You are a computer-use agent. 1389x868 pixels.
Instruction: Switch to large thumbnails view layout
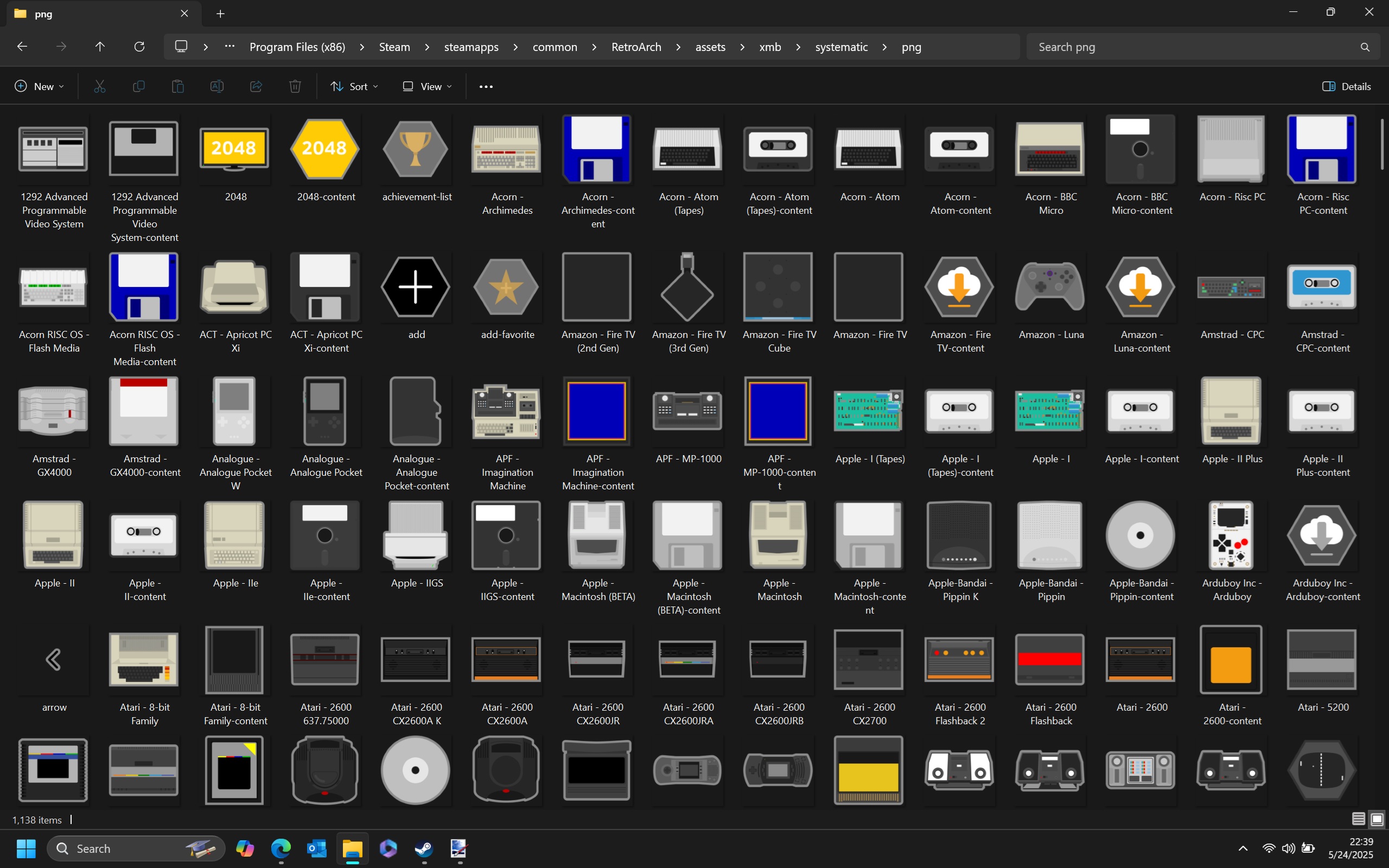[1377, 819]
